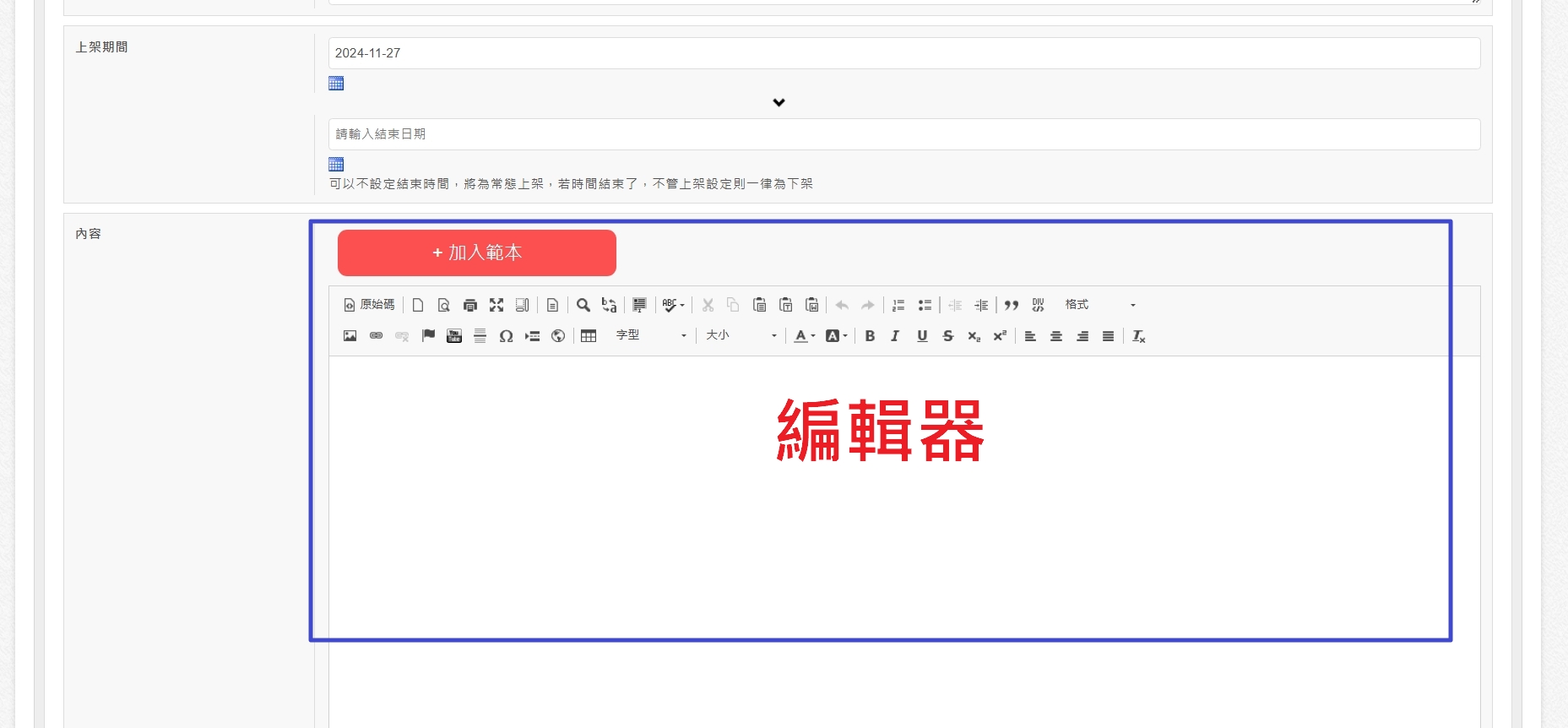Screen dimensions: 1568x728
Task: Click the 加入範本 button
Action: click(477, 253)
